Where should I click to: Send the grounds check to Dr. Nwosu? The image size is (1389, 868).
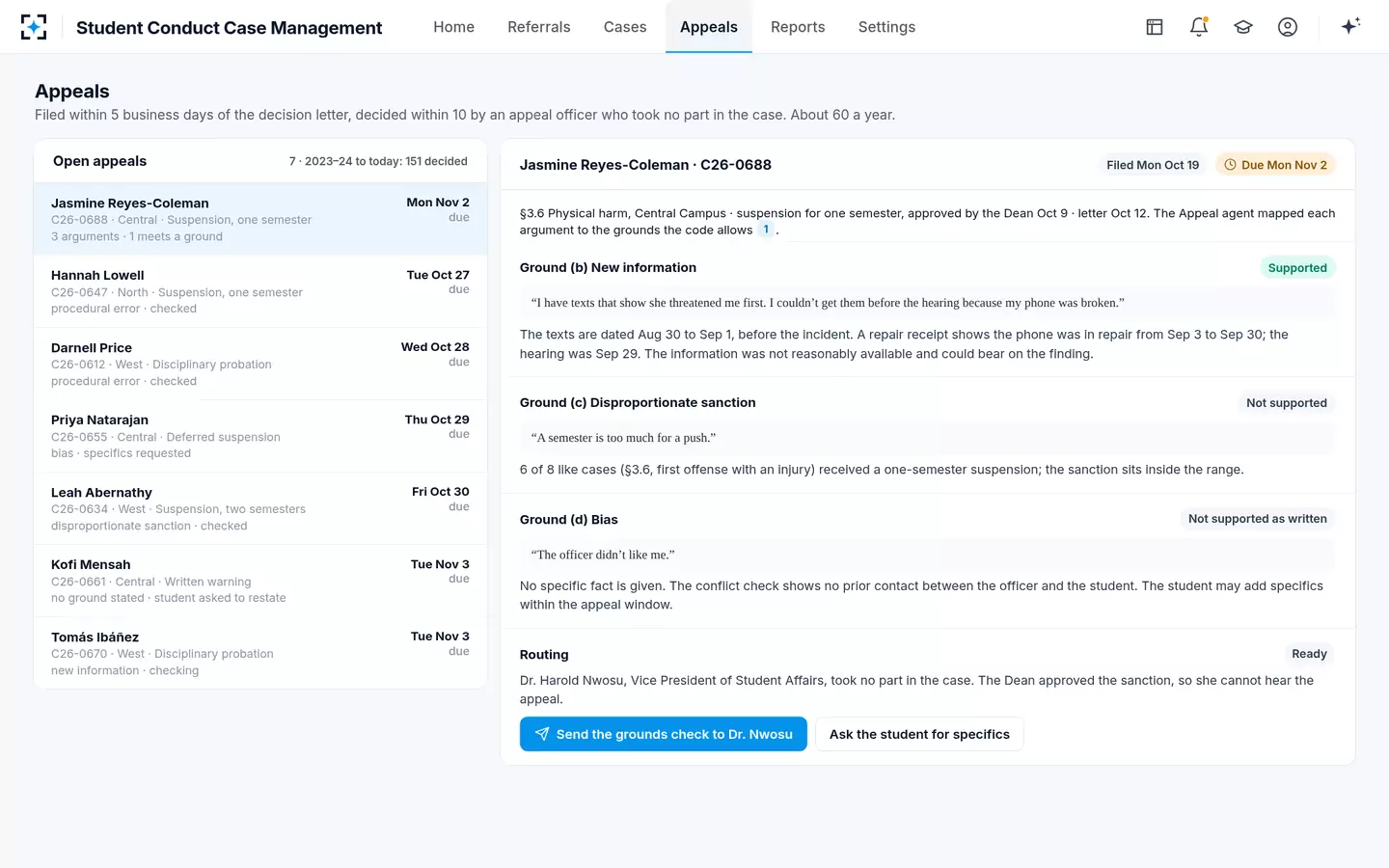point(664,734)
